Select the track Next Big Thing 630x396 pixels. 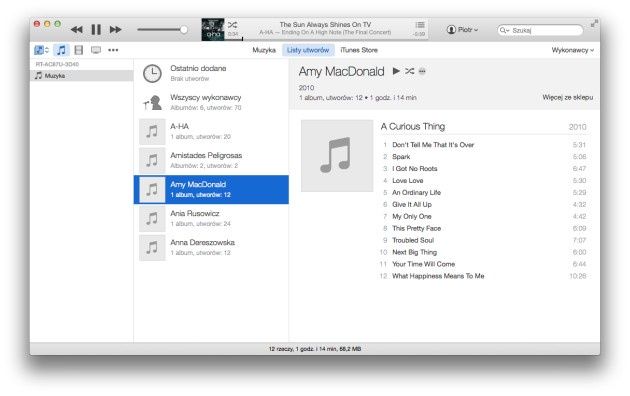pyautogui.click(x=484, y=252)
